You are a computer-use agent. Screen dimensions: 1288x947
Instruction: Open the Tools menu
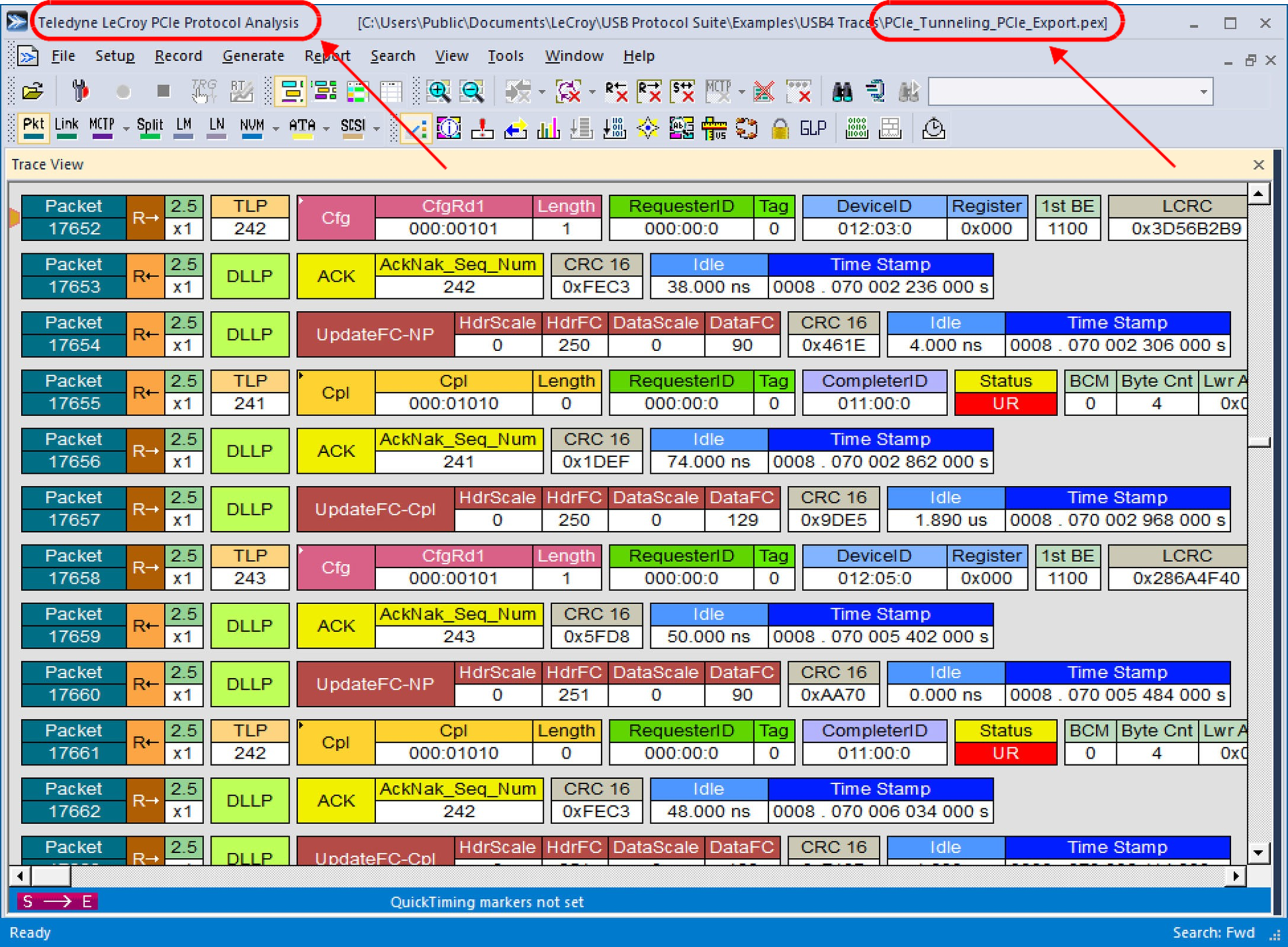coord(505,56)
